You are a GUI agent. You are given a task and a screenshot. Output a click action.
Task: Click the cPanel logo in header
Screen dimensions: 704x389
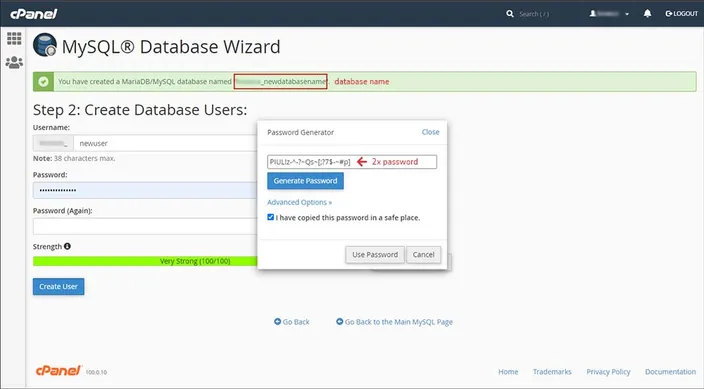tap(34, 14)
